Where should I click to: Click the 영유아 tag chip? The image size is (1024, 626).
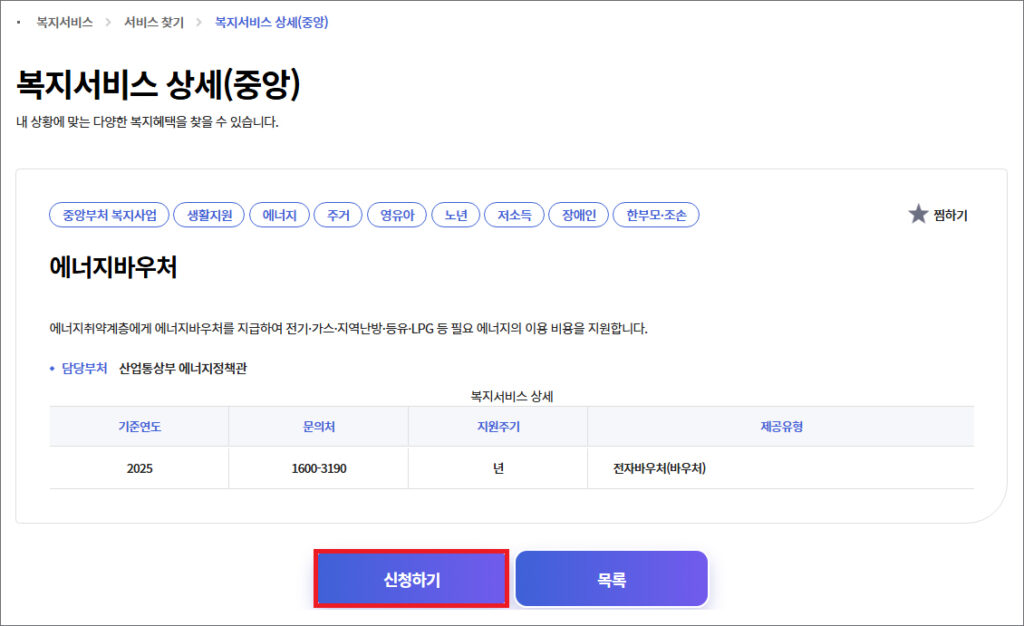[397, 215]
